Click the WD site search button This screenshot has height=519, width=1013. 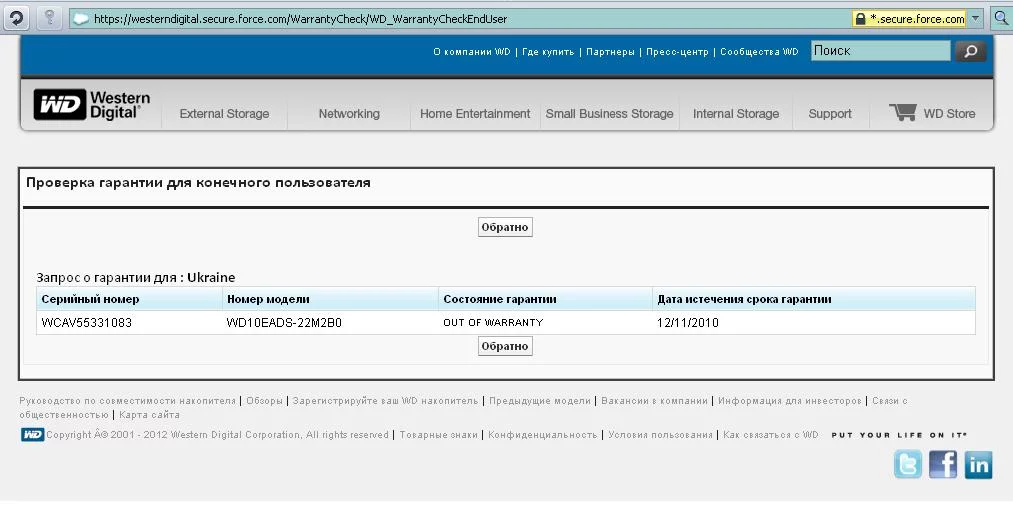tap(970, 51)
